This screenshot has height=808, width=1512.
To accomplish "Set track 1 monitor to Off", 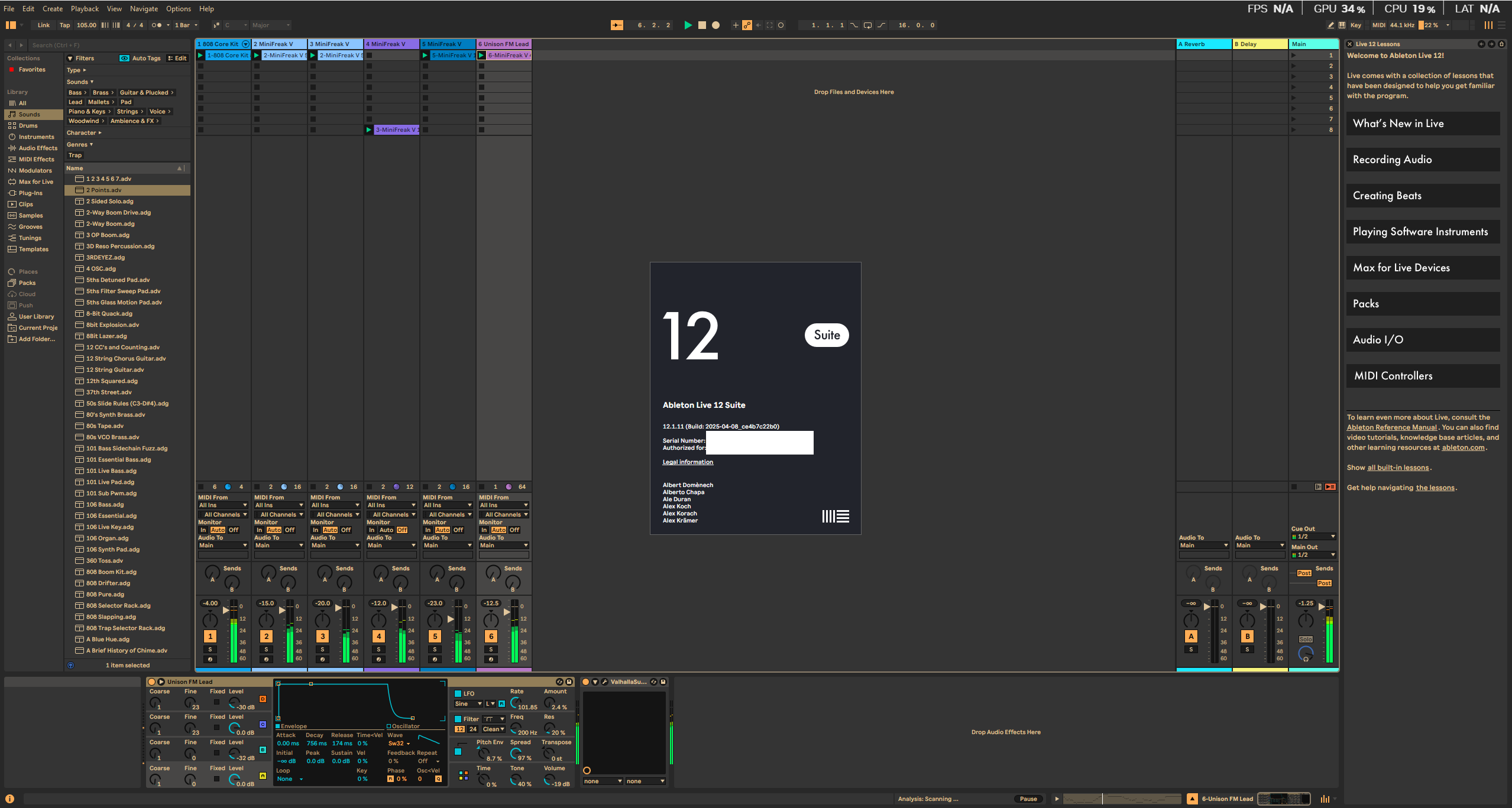I will pyautogui.click(x=234, y=530).
